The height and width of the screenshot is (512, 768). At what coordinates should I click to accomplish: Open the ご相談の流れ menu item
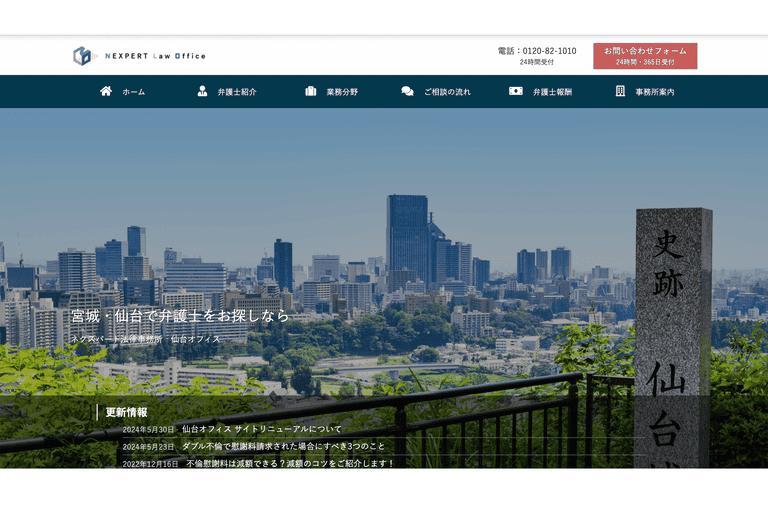coord(447,92)
